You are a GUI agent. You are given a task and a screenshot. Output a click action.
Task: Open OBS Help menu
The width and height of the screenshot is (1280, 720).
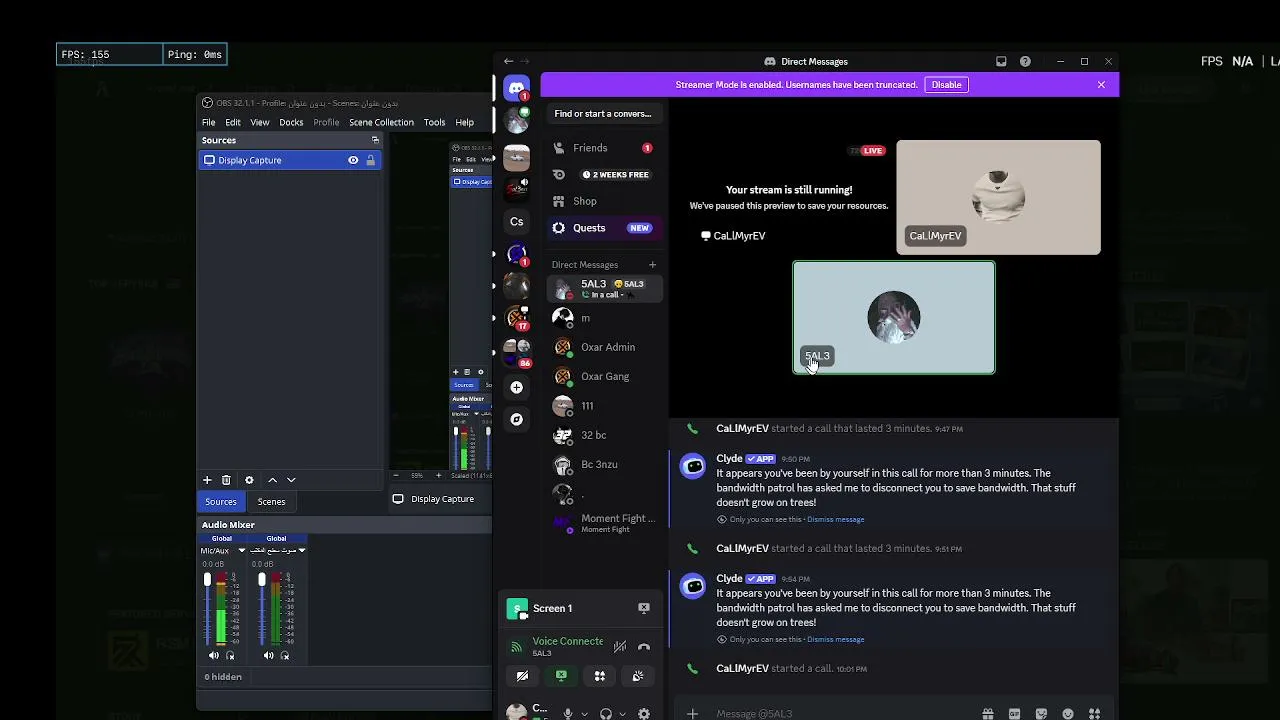[x=465, y=122]
